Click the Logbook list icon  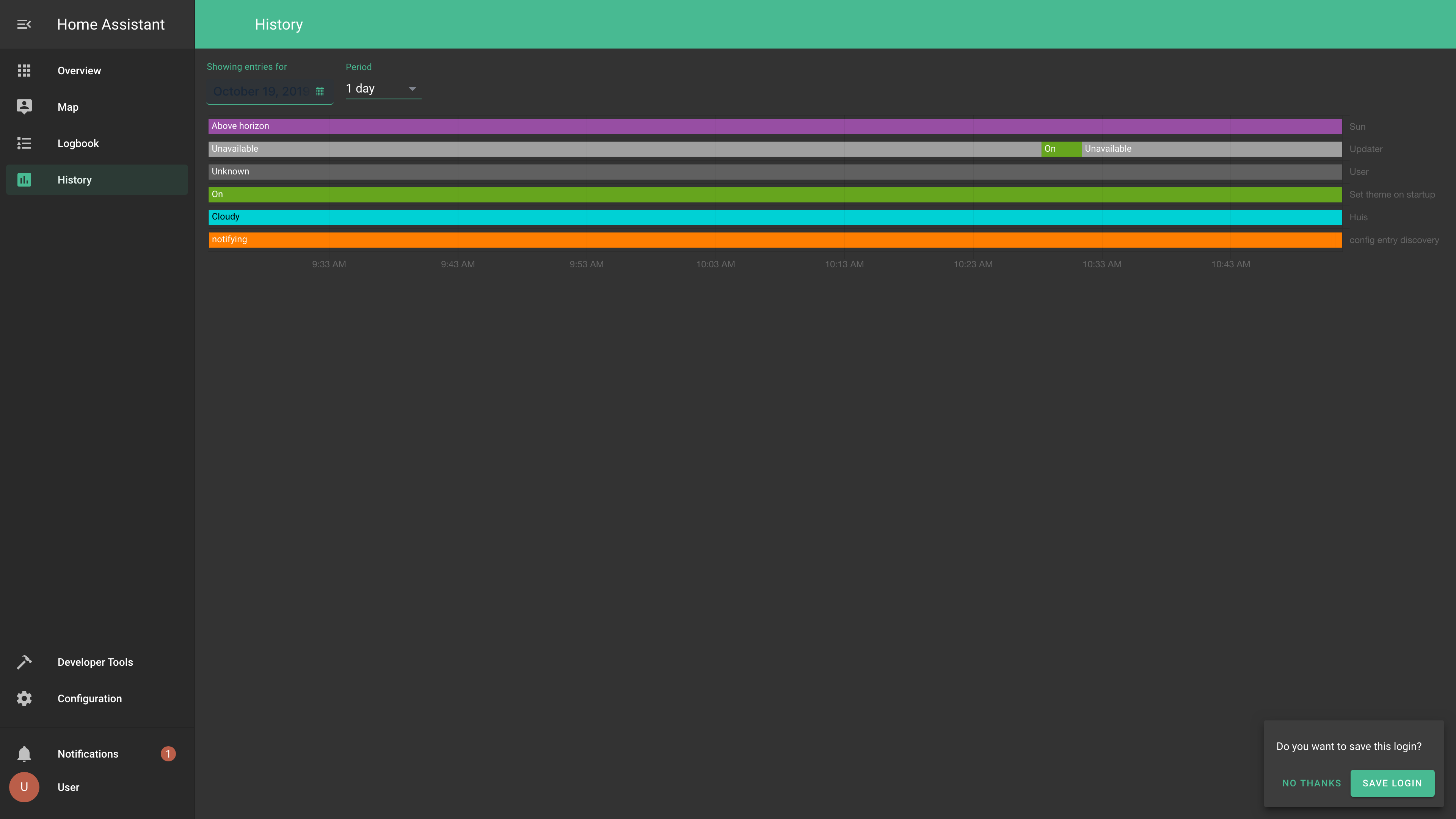click(24, 144)
